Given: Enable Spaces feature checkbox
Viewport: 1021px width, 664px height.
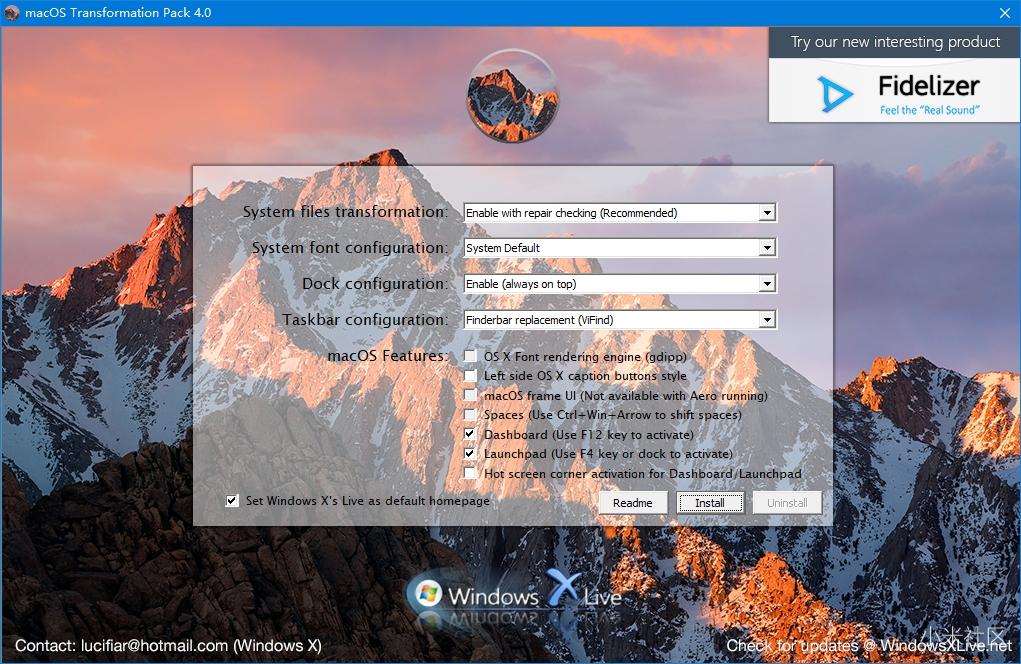Looking at the screenshot, I should (x=471, y=415).
